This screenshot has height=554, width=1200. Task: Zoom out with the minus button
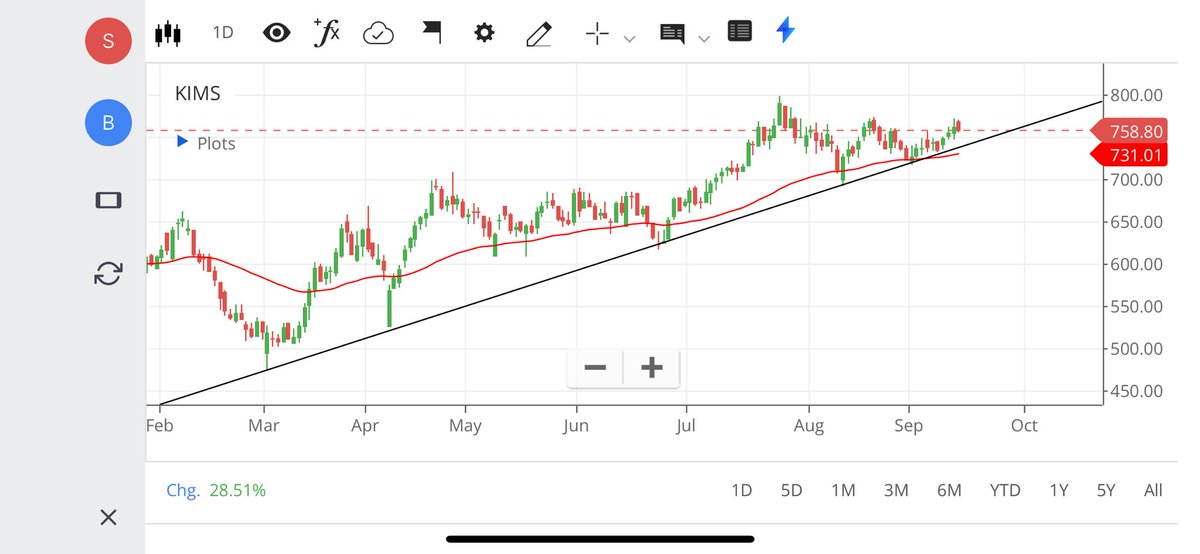coord(595,368)
